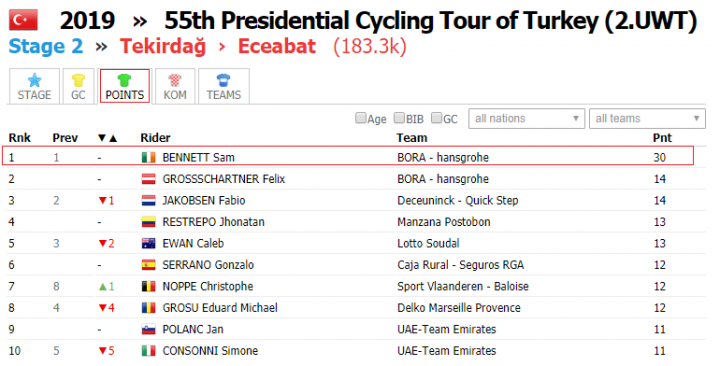Image resolution: width=720 pixels, height=366 pixels.
Task: Click the Irish flag beside BENNETT Sam
Action: tap(148, 158)
